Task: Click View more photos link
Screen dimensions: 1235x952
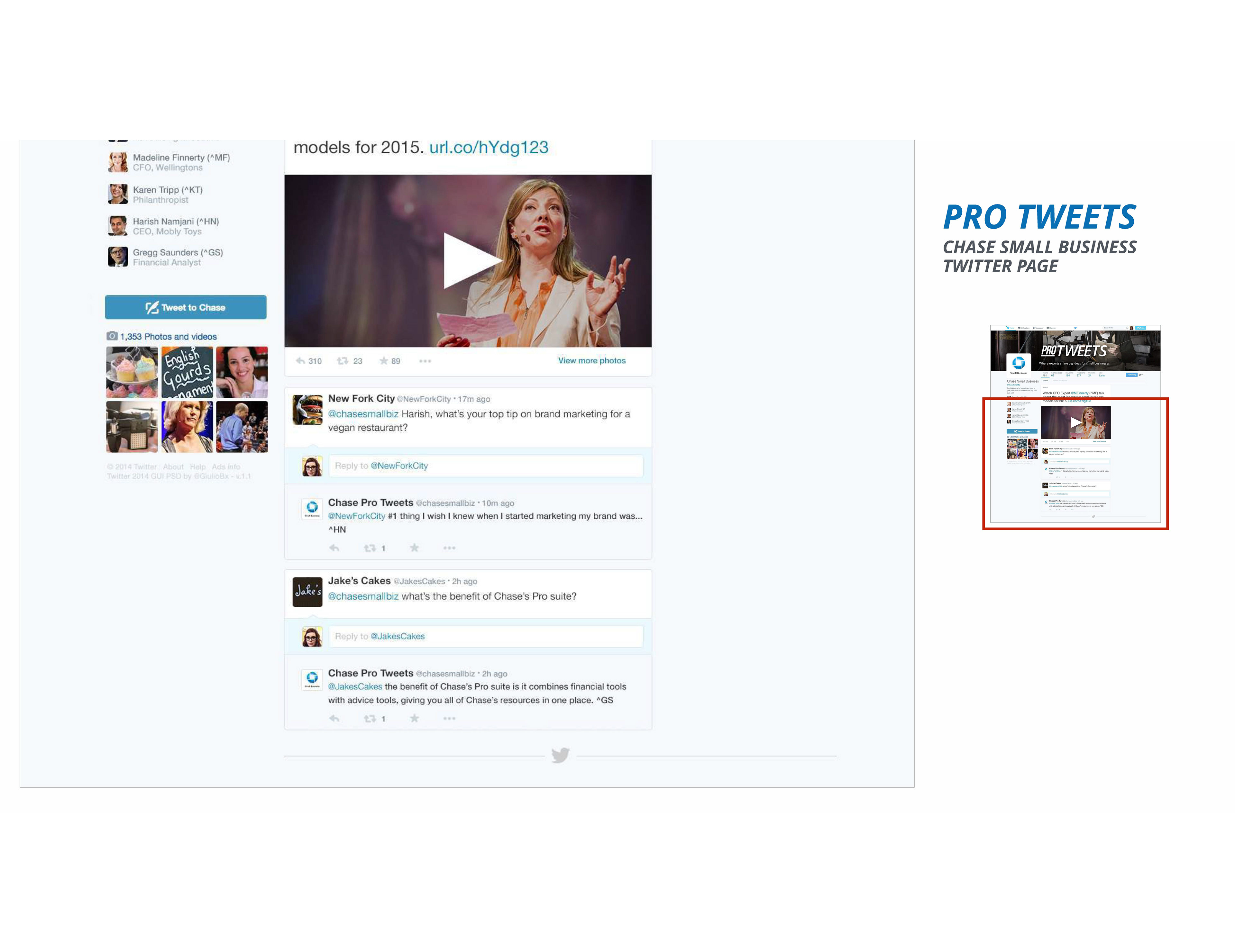Action: point(591,360)
